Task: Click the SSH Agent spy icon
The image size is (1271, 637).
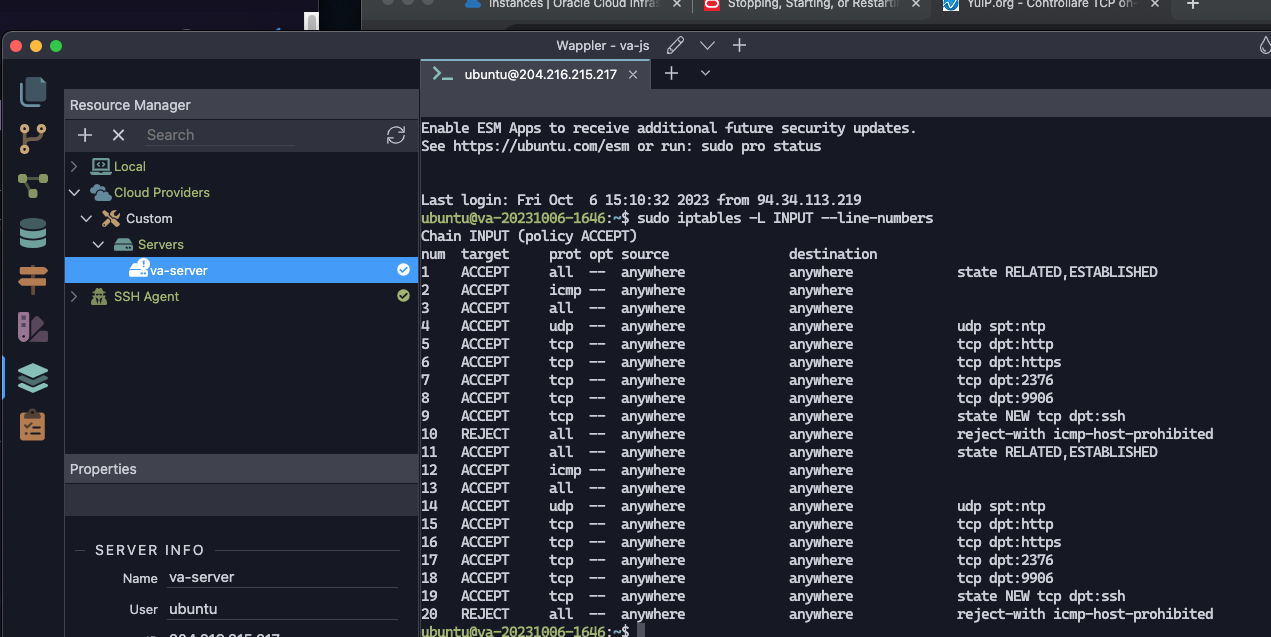Action: click(100, 296)
